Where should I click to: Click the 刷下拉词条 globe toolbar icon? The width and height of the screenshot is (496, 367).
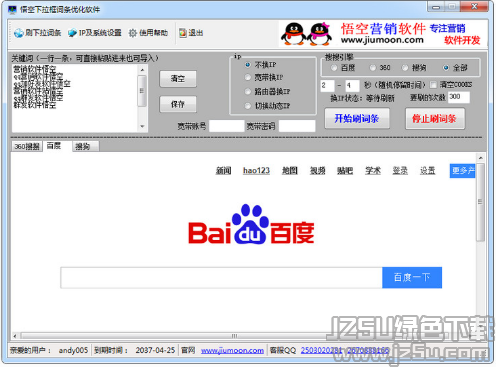19,33
